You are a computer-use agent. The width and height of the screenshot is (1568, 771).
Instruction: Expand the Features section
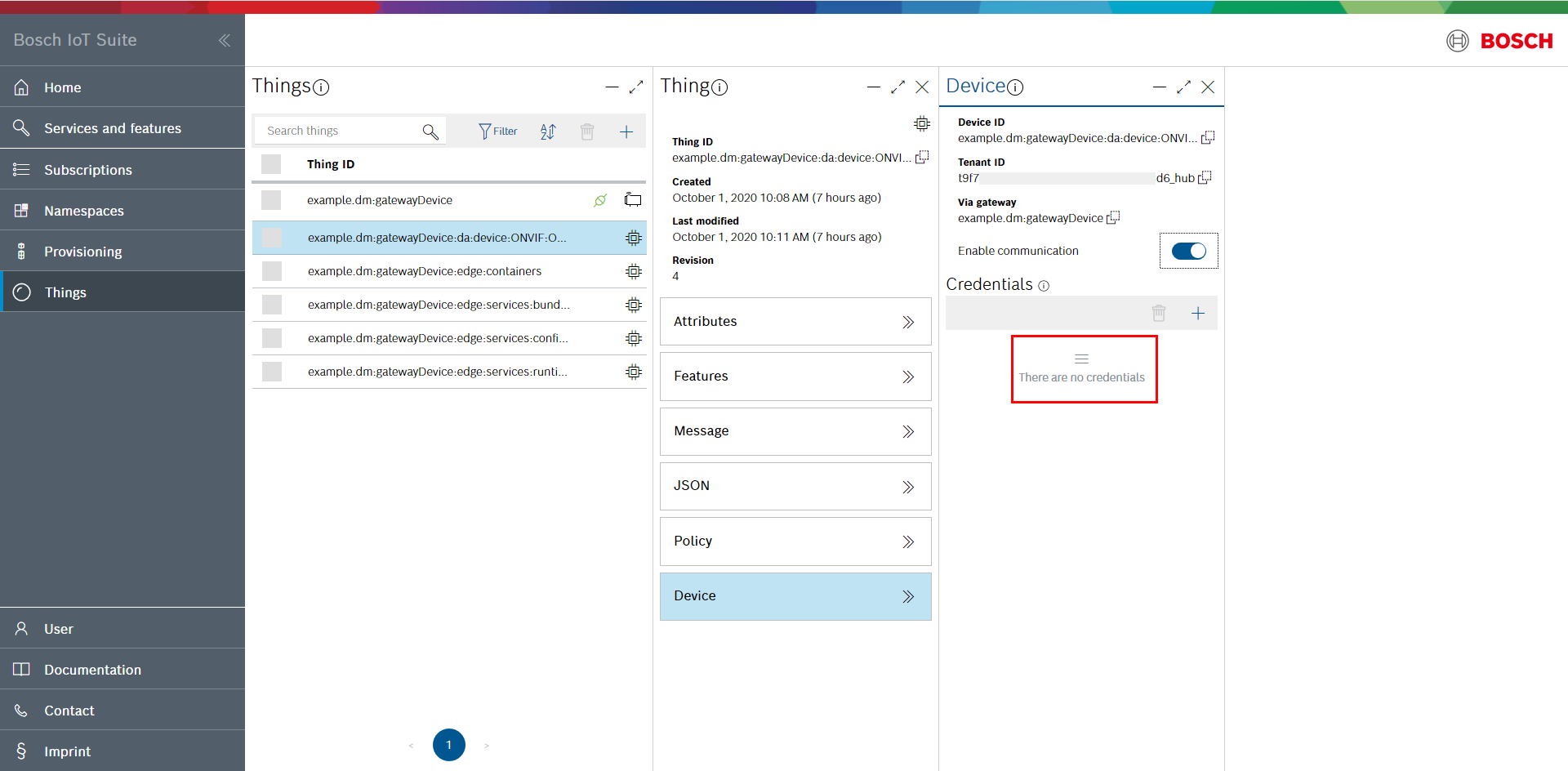coord(795,377)
